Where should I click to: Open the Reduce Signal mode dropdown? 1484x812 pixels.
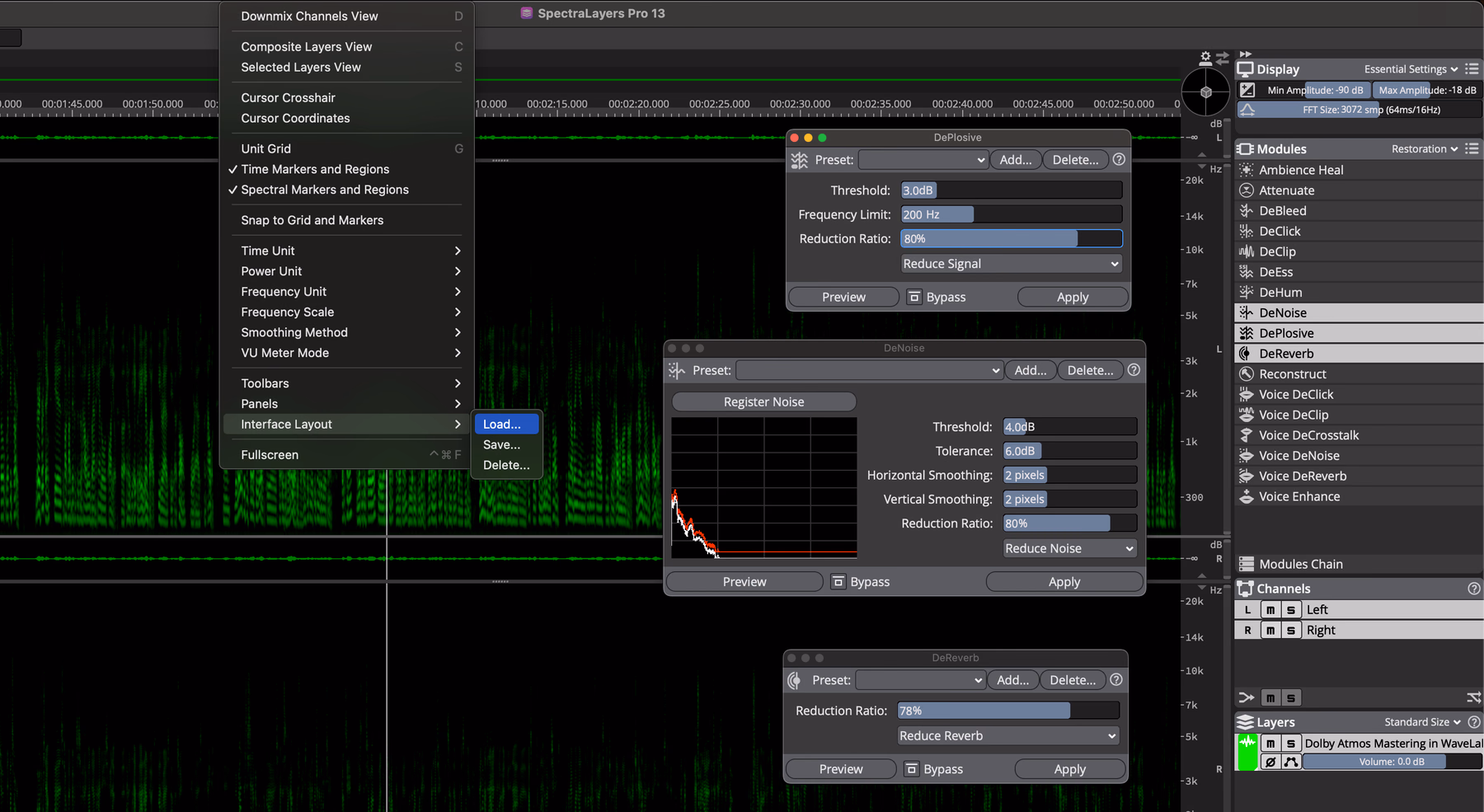tap(1012, 264)
